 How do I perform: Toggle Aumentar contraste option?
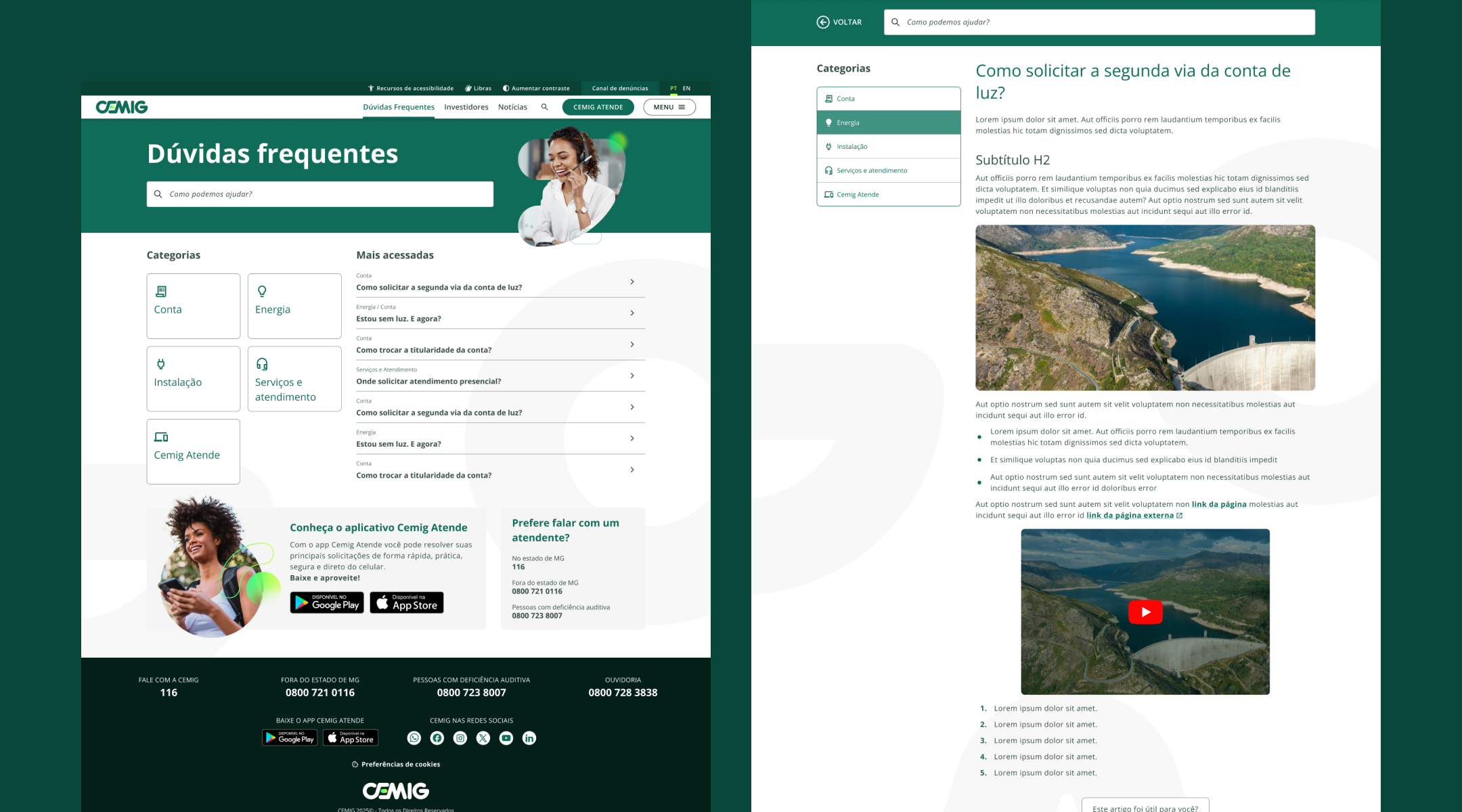(536, 89)
